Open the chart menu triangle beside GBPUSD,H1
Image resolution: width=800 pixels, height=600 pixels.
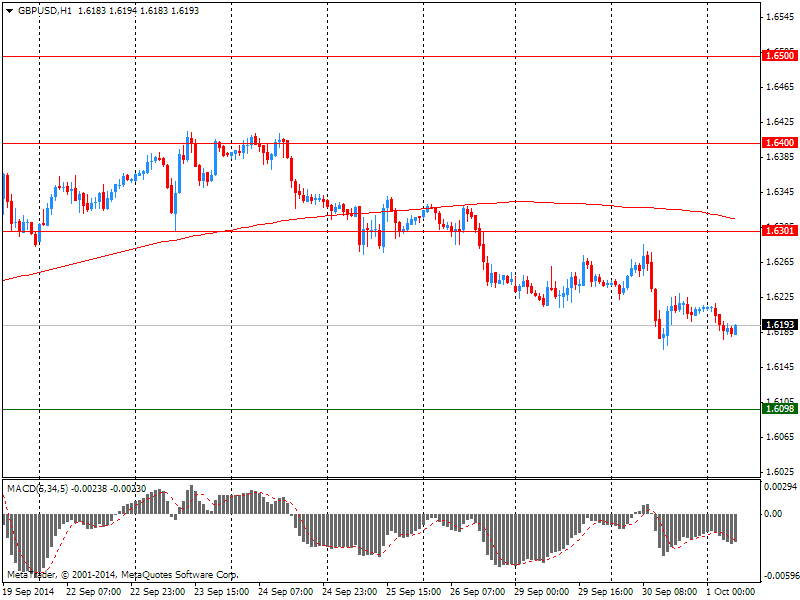pos(10,11)
